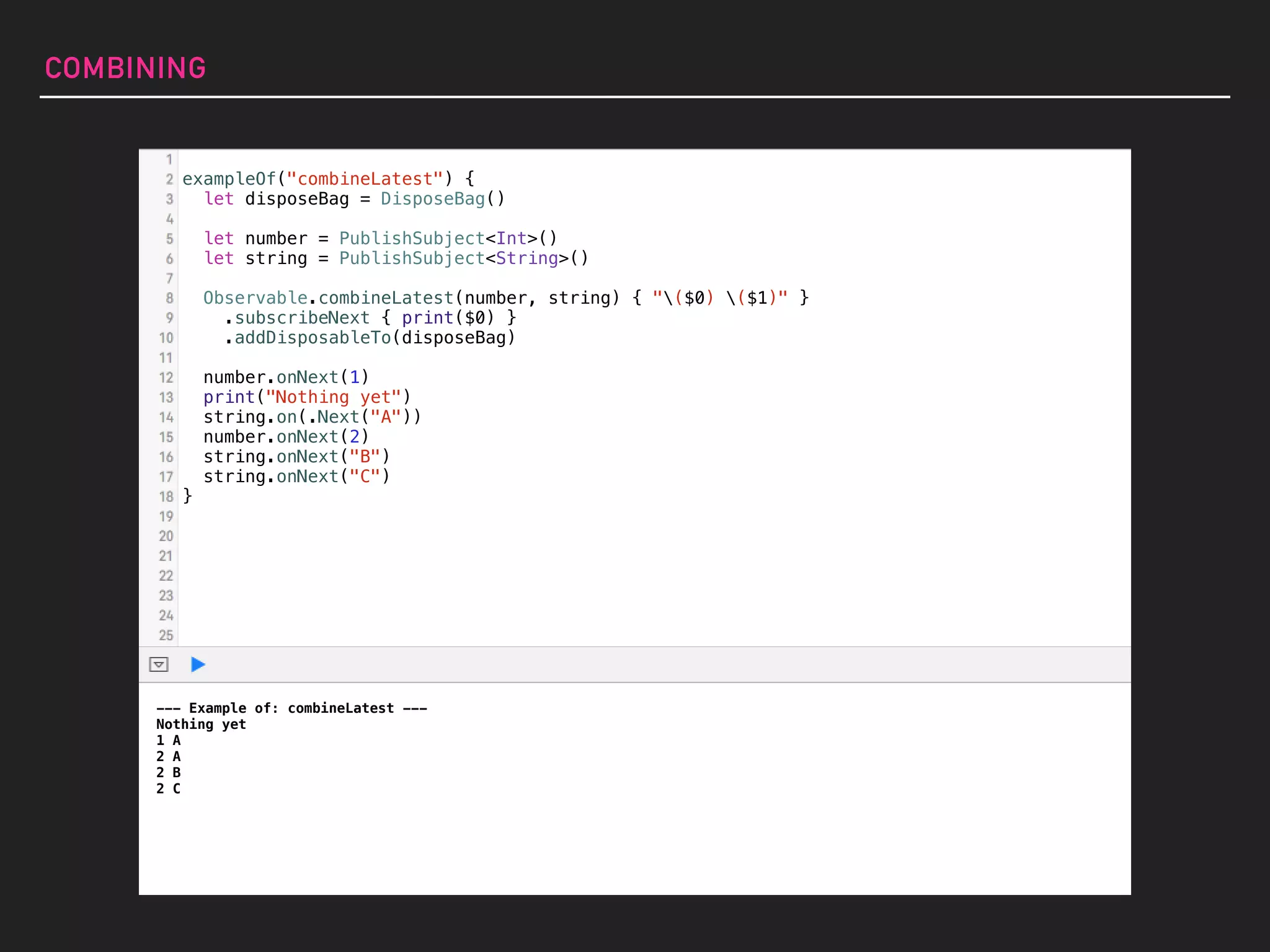Click line number 25 in gutter
The width and height of the screenshot is (1270, 952).
166,635
